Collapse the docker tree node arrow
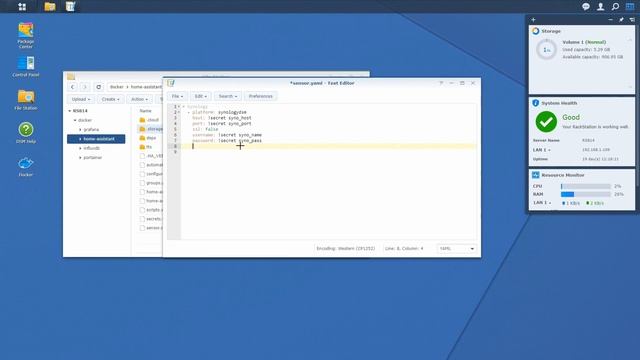The height and width of the screenshot is (360, 640). coord(75,120)
